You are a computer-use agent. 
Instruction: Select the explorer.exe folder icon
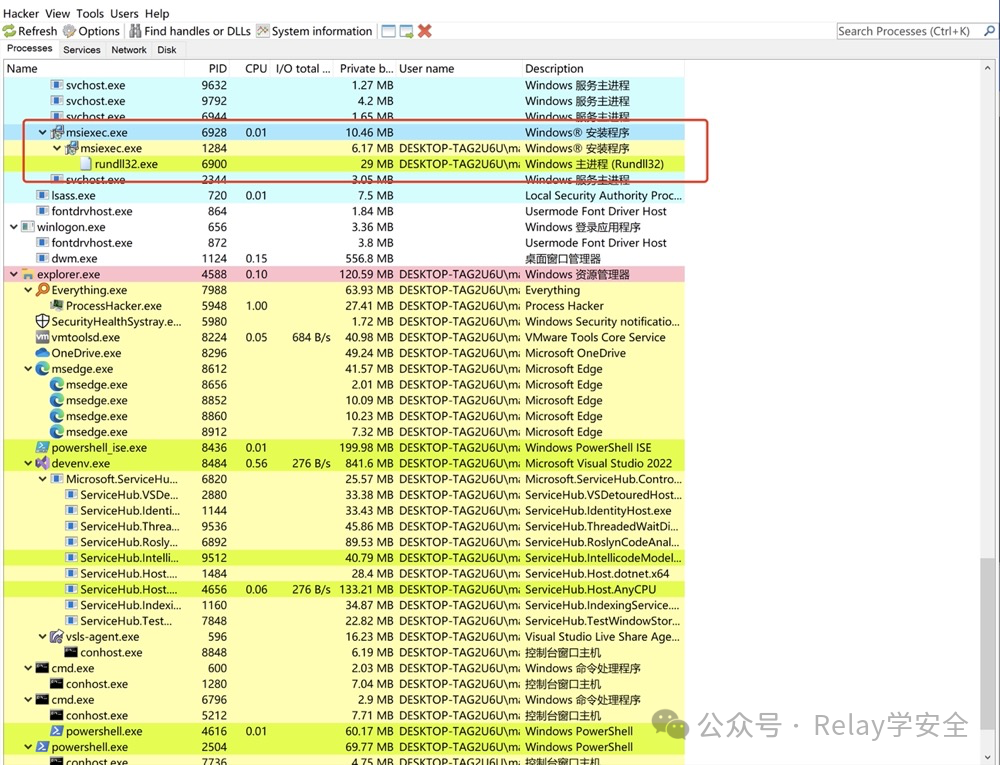pyautogui.click(x=27, y=274)
